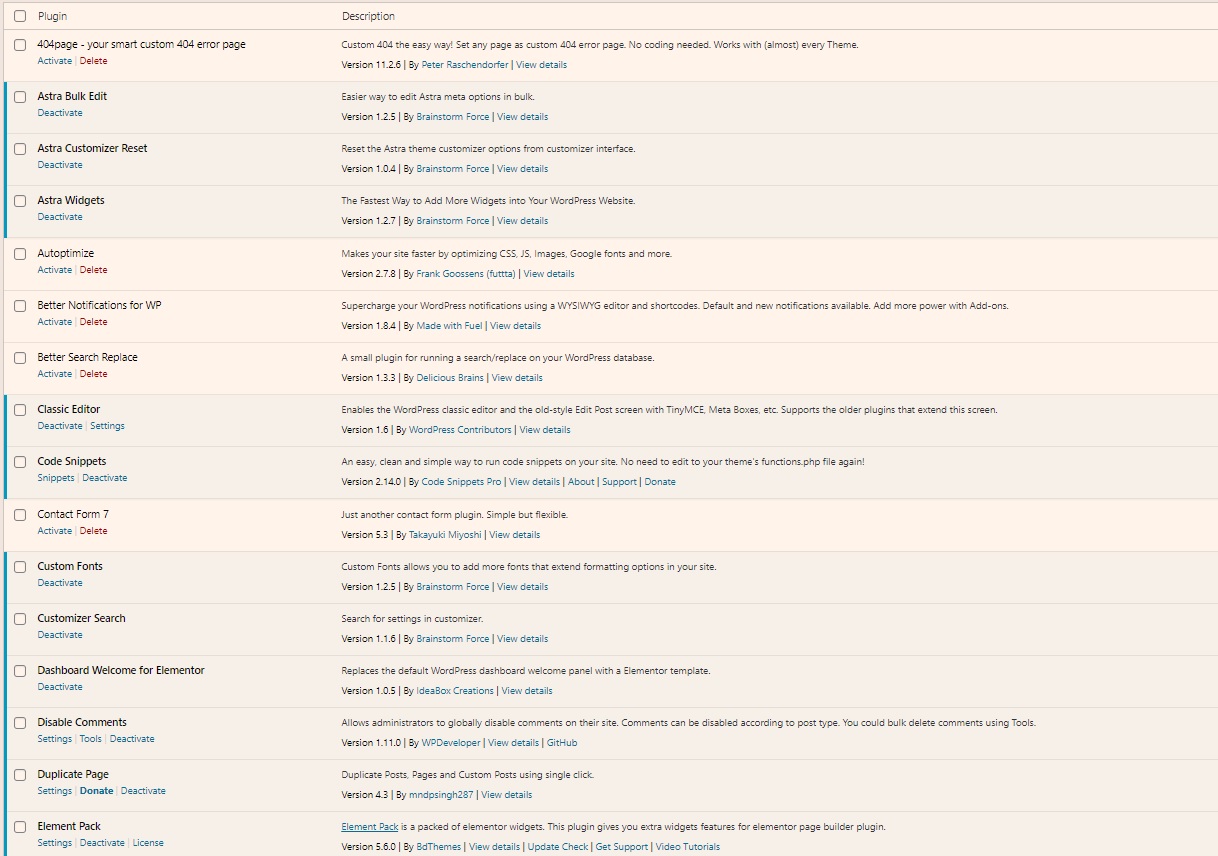Activate the Autoptimize plugin
This screenshot has width=1218, height=856.
(55, 270)
